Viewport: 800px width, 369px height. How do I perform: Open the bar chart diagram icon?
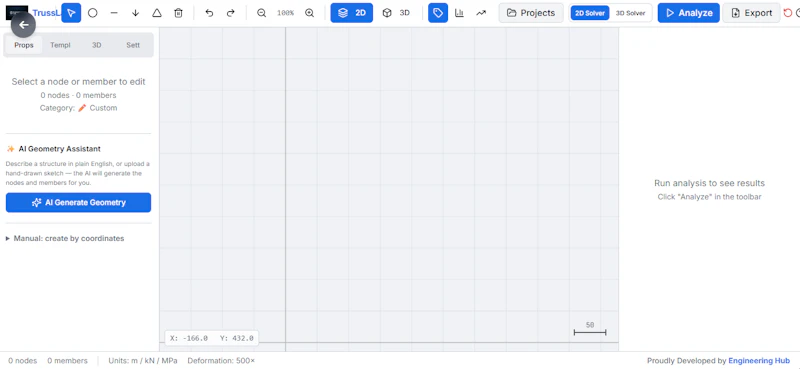(x=459, y=13)
